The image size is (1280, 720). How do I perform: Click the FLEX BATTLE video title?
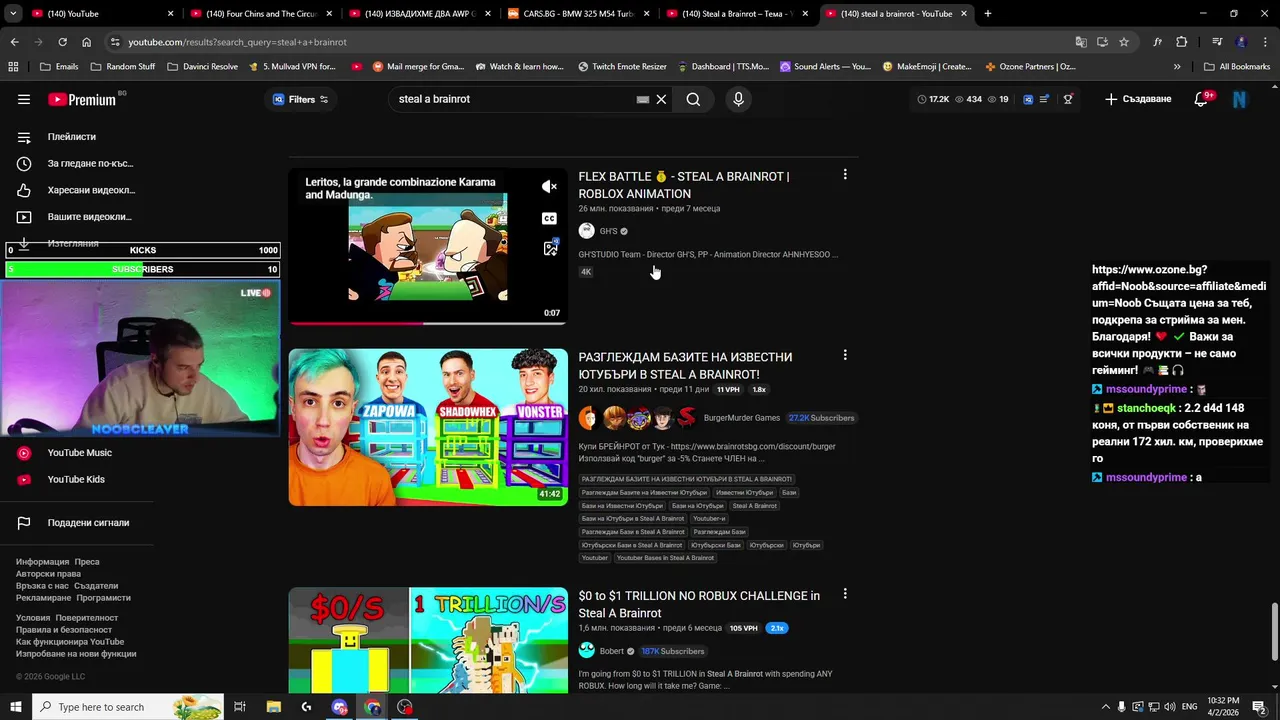tap(684, 185)
